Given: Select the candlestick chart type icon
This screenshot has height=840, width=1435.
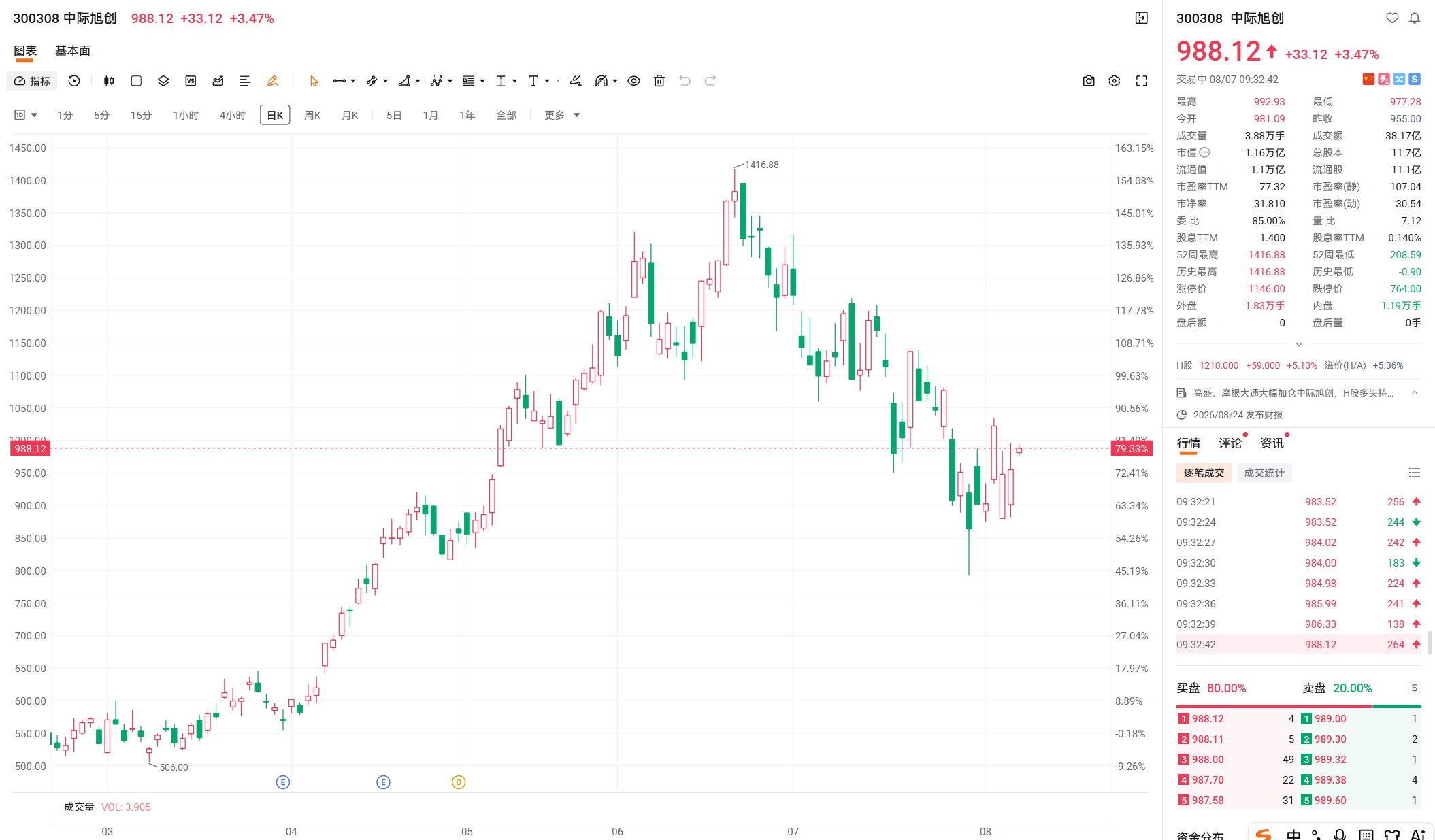Looking at the screenshot, I should 109,81.
